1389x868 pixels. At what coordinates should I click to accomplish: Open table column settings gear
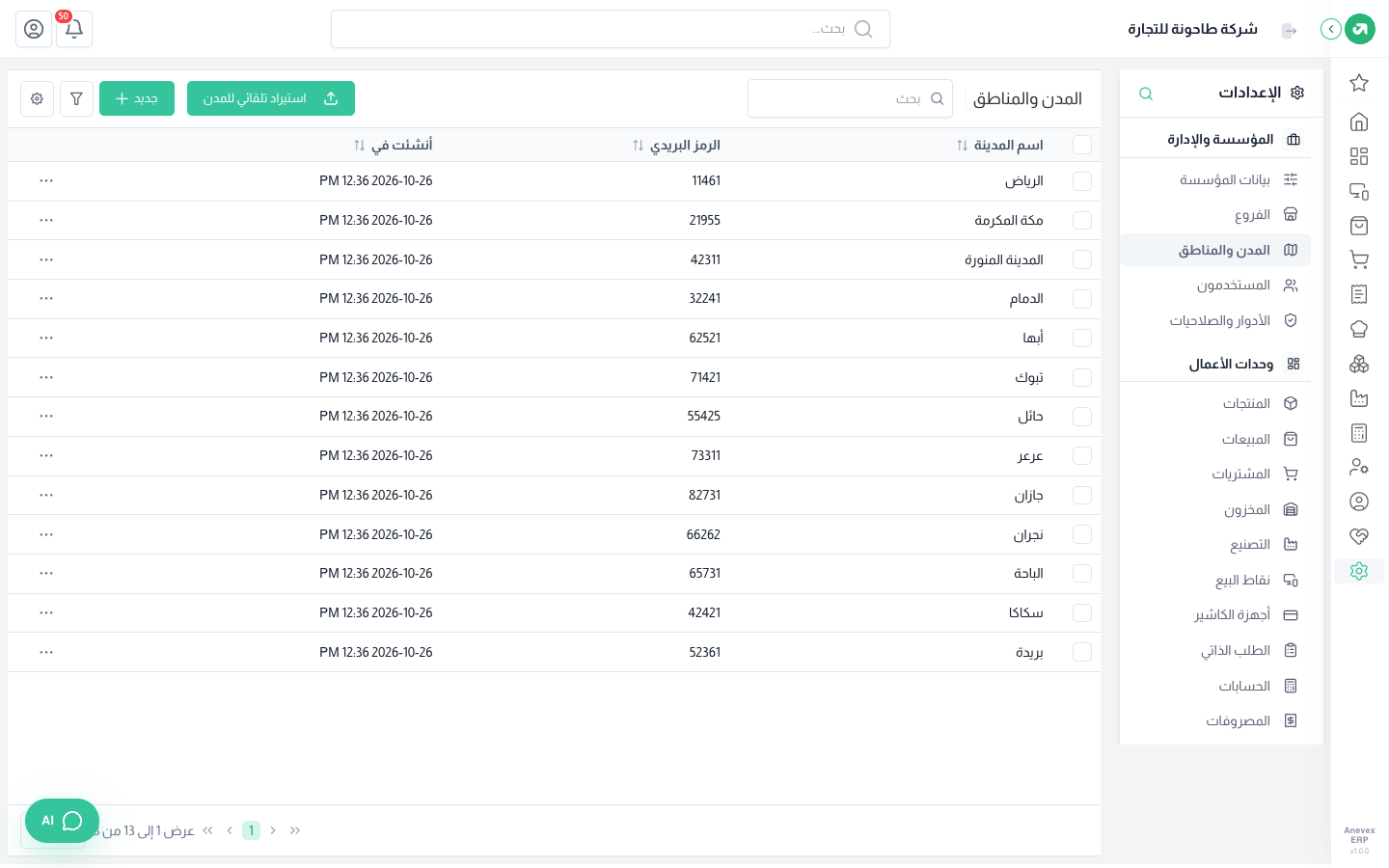[x=37, y=98]
